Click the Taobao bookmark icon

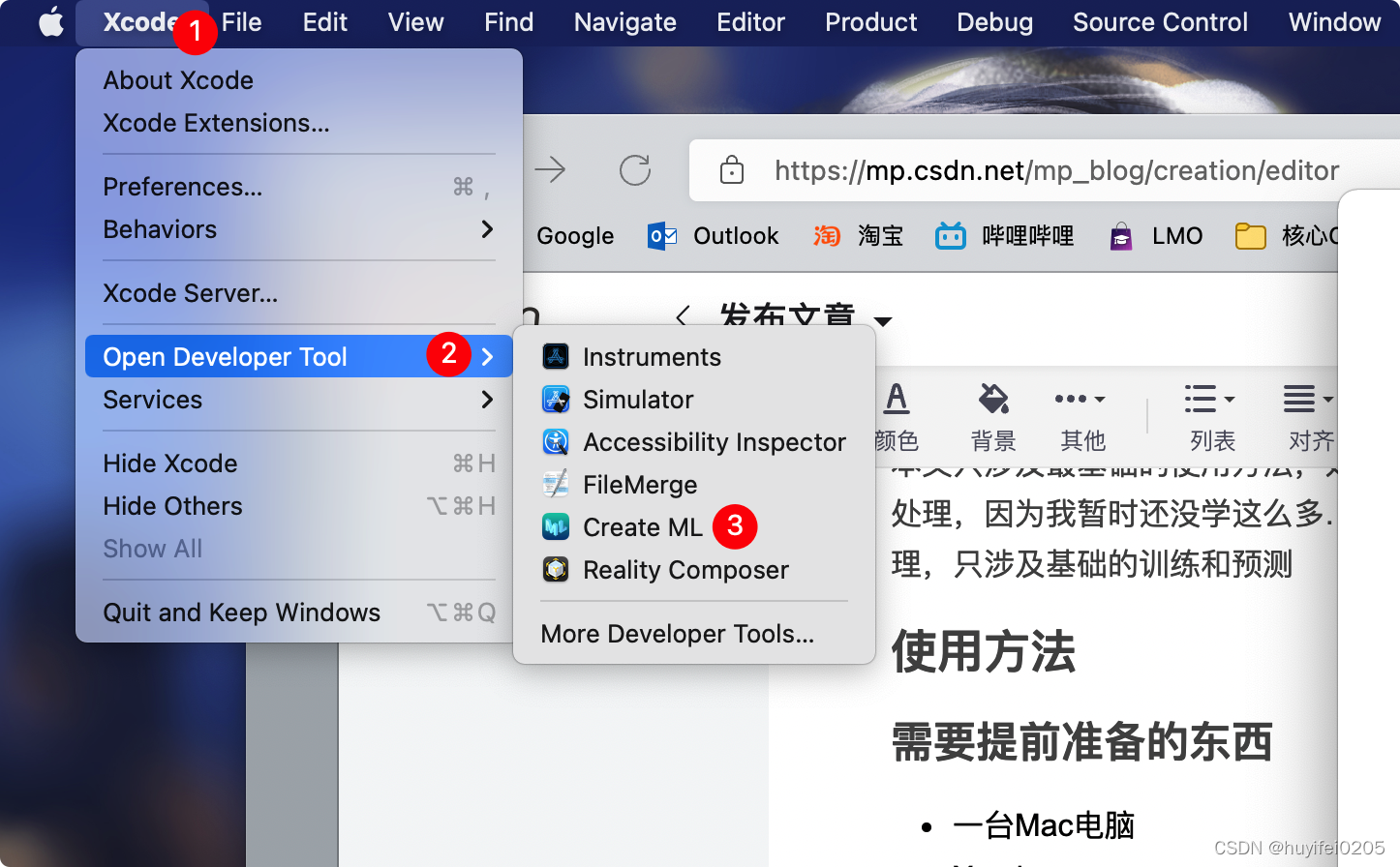(x=828, y=235)
